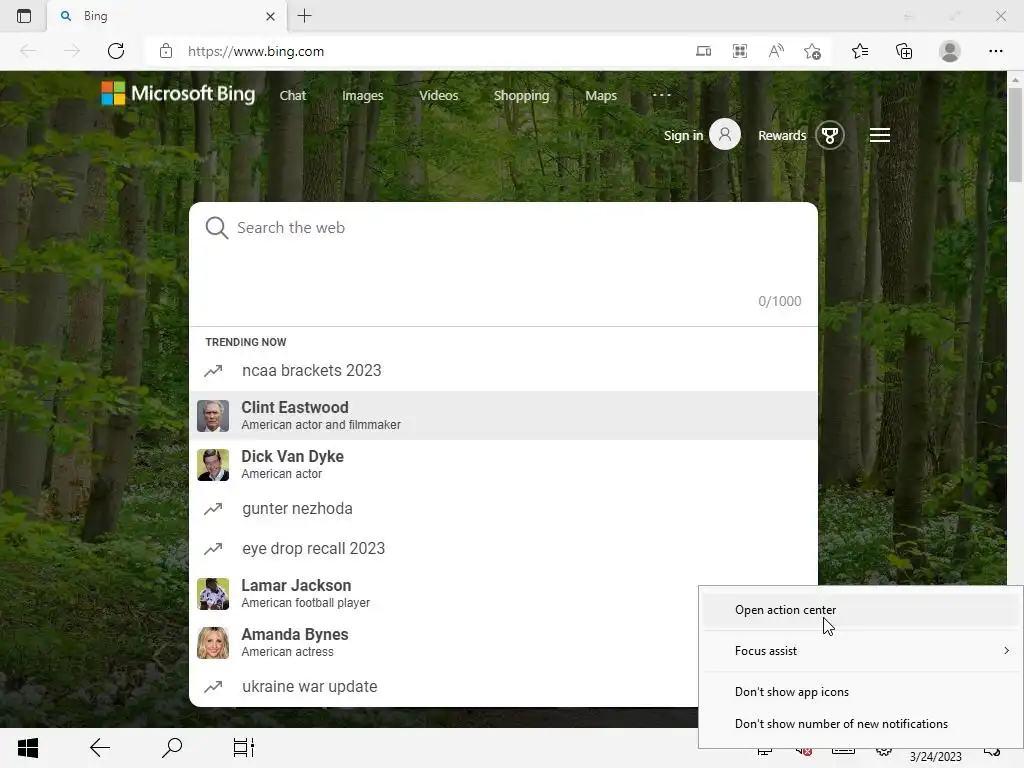Click the address bar URL

pos(255,52)
